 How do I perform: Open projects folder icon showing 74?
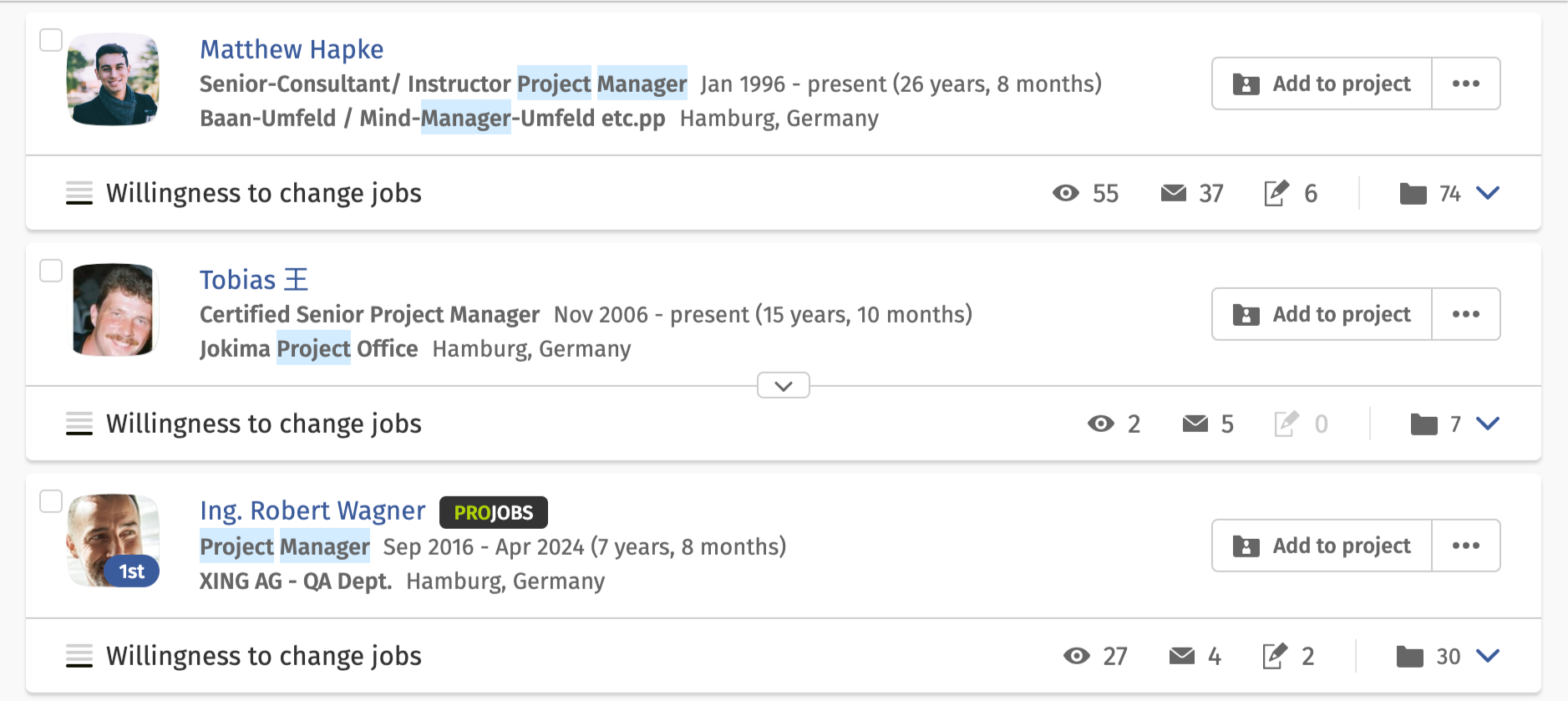[1413, 194]
